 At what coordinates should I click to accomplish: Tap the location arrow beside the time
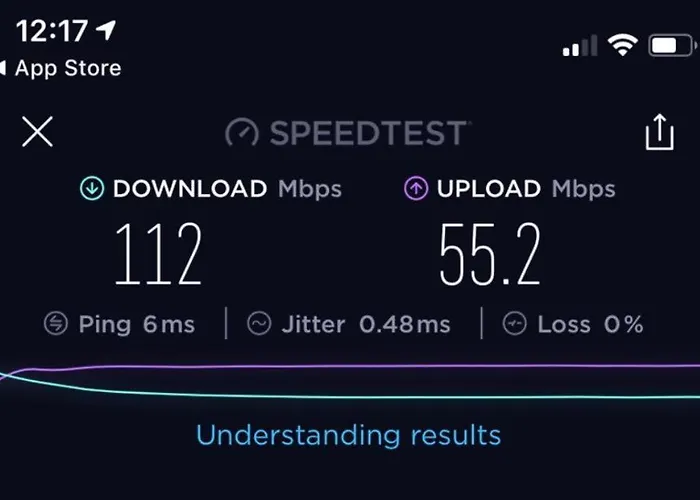tap(106, 30)
